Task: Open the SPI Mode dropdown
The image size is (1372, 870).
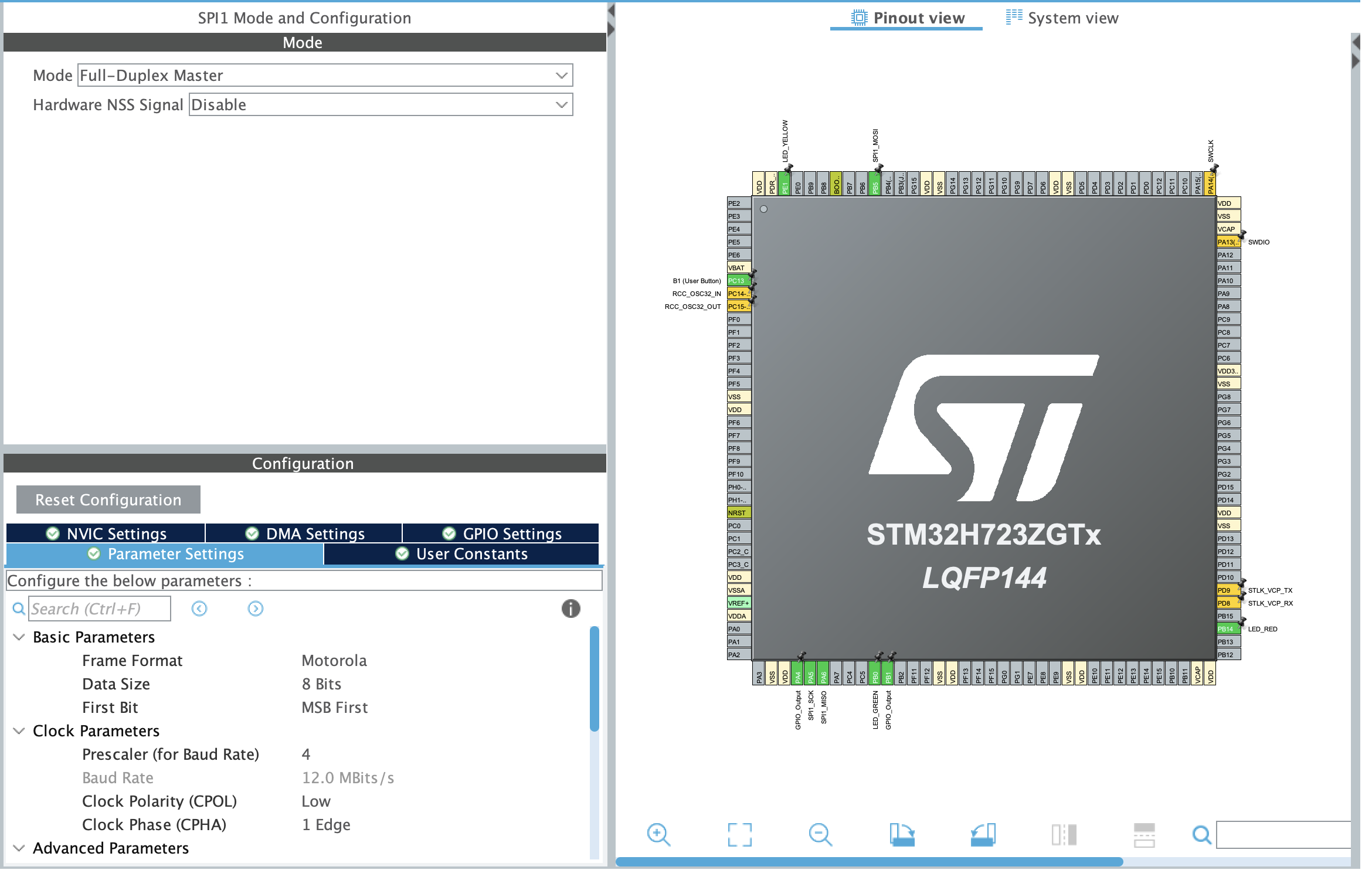Action: click(x=325, y=76)
